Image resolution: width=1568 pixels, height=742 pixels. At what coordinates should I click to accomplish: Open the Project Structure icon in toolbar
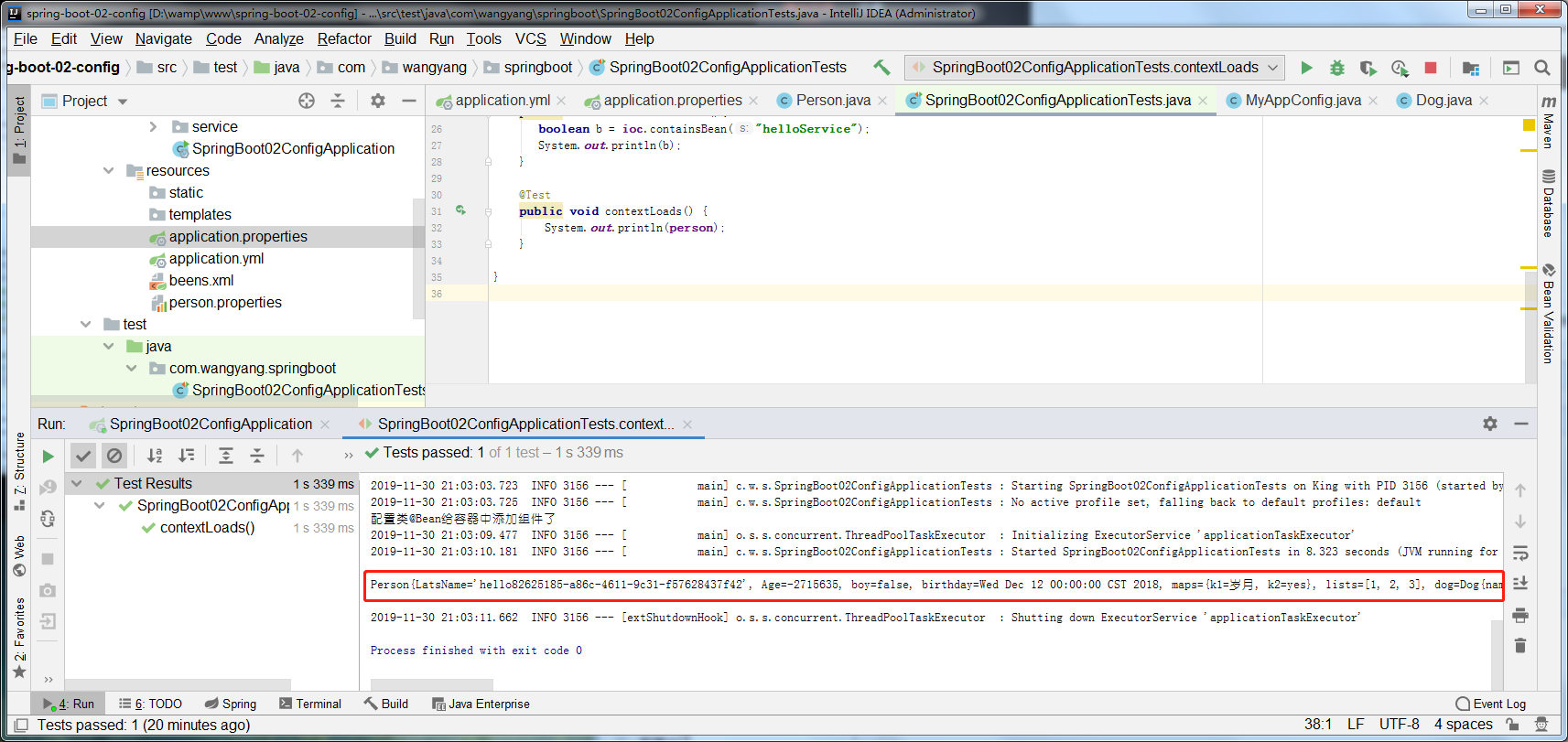(1471, 68)
